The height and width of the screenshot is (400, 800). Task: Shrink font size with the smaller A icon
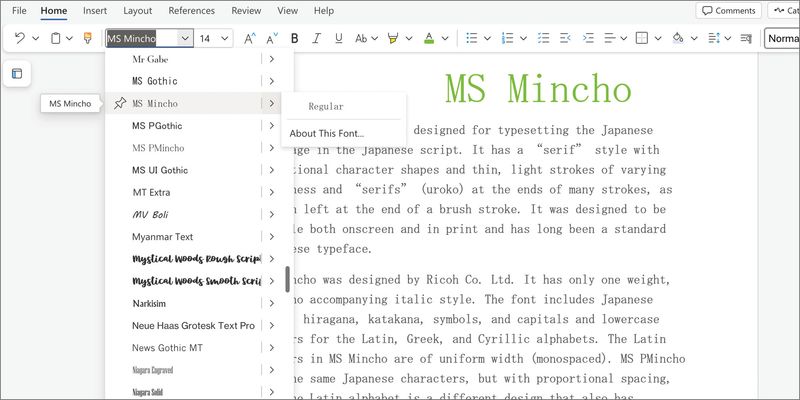click(x=272, y=39)
